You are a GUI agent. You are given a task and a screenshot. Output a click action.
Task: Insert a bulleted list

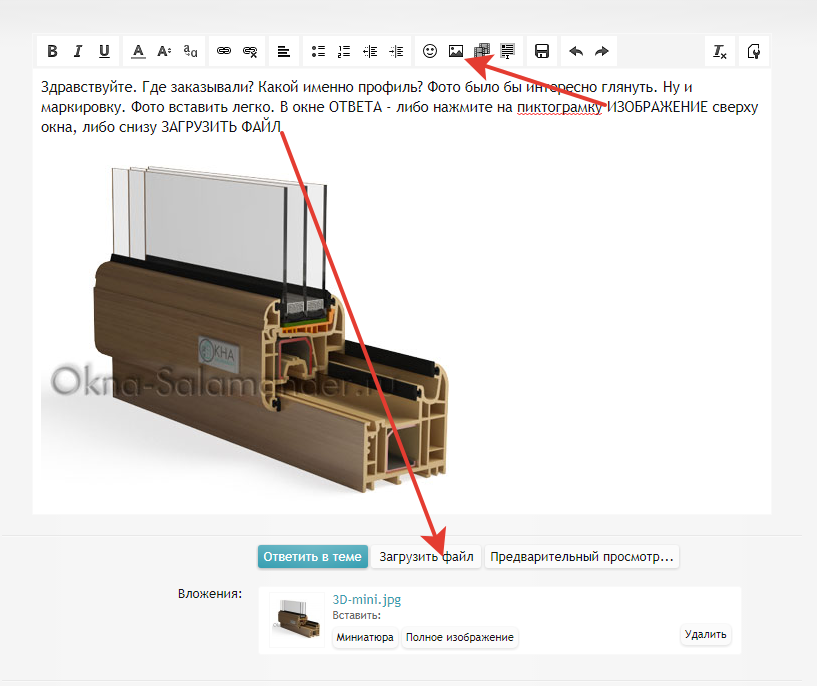(318, 51)
